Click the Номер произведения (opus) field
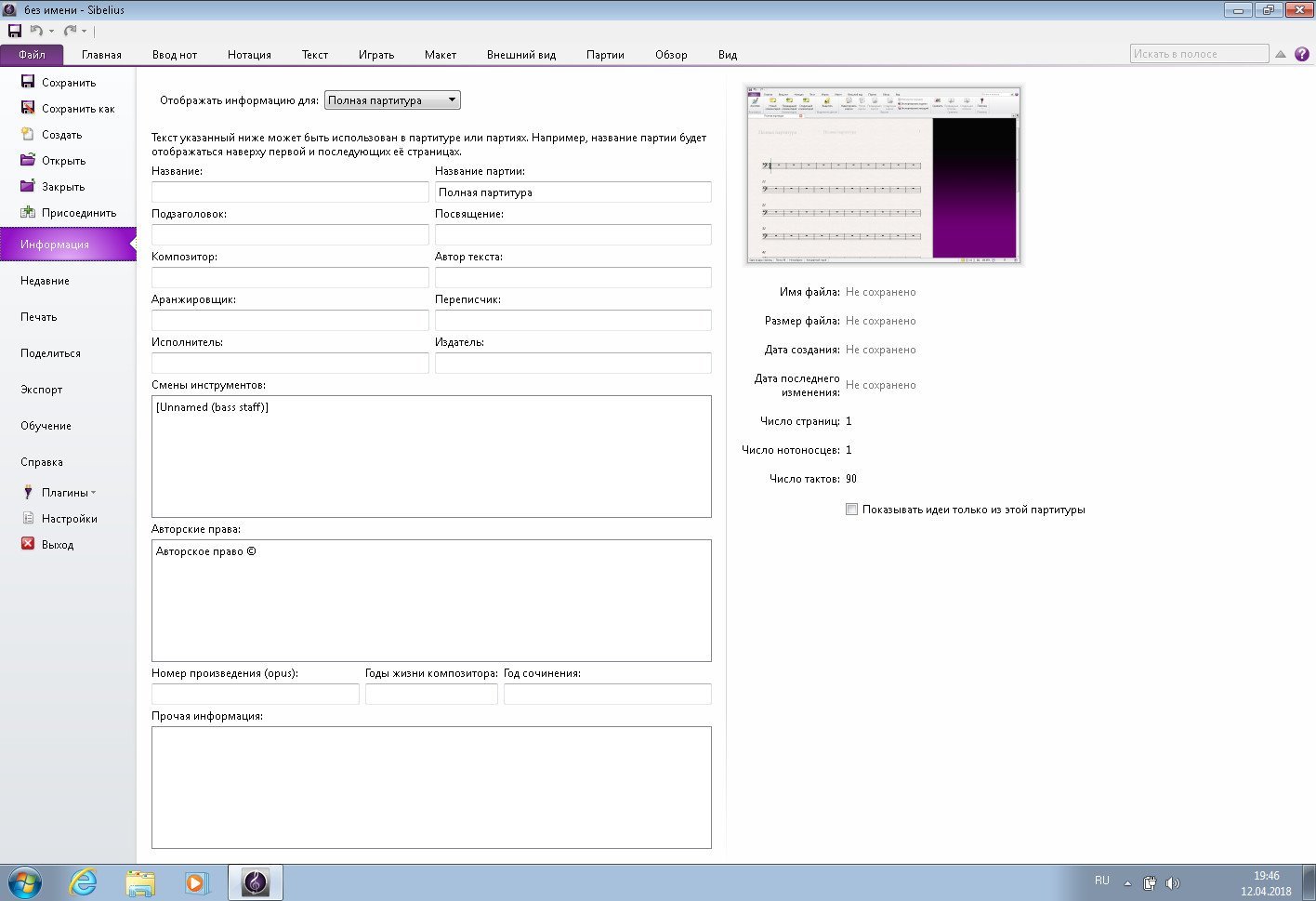 (x=256, y=694)
